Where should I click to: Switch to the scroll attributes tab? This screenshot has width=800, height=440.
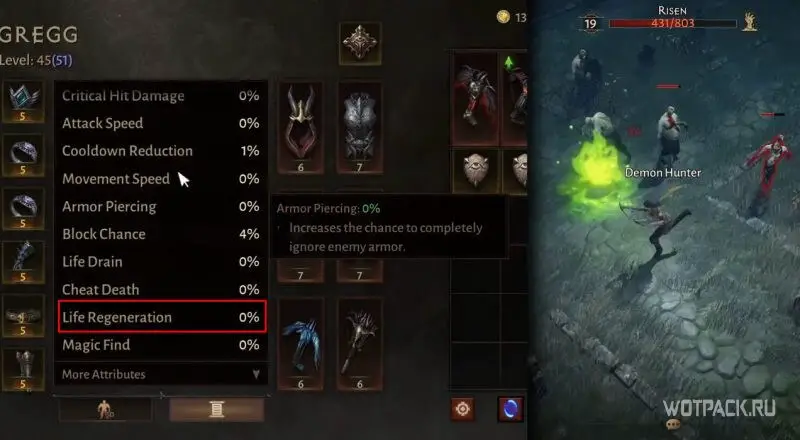(x=217, y=409)
